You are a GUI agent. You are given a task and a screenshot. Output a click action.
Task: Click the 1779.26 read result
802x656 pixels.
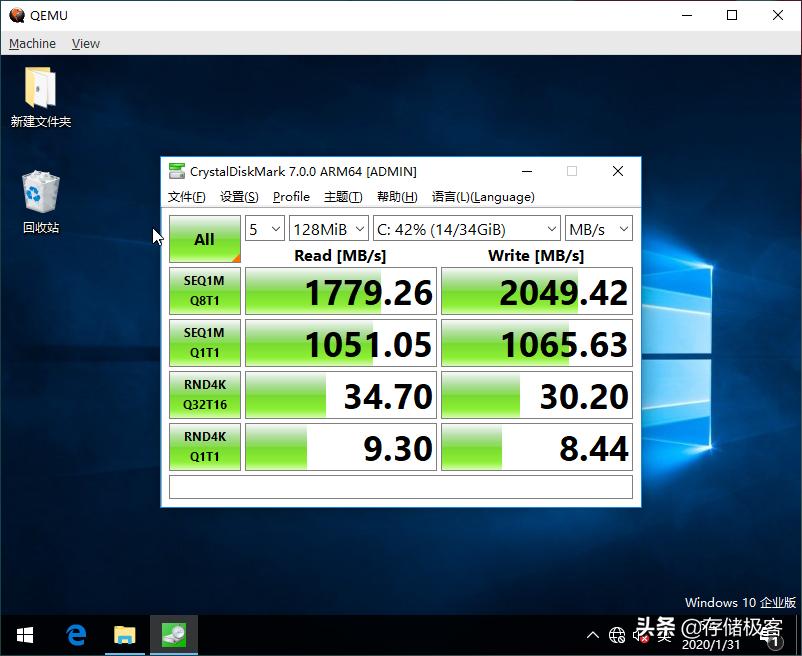pos(341,291)
